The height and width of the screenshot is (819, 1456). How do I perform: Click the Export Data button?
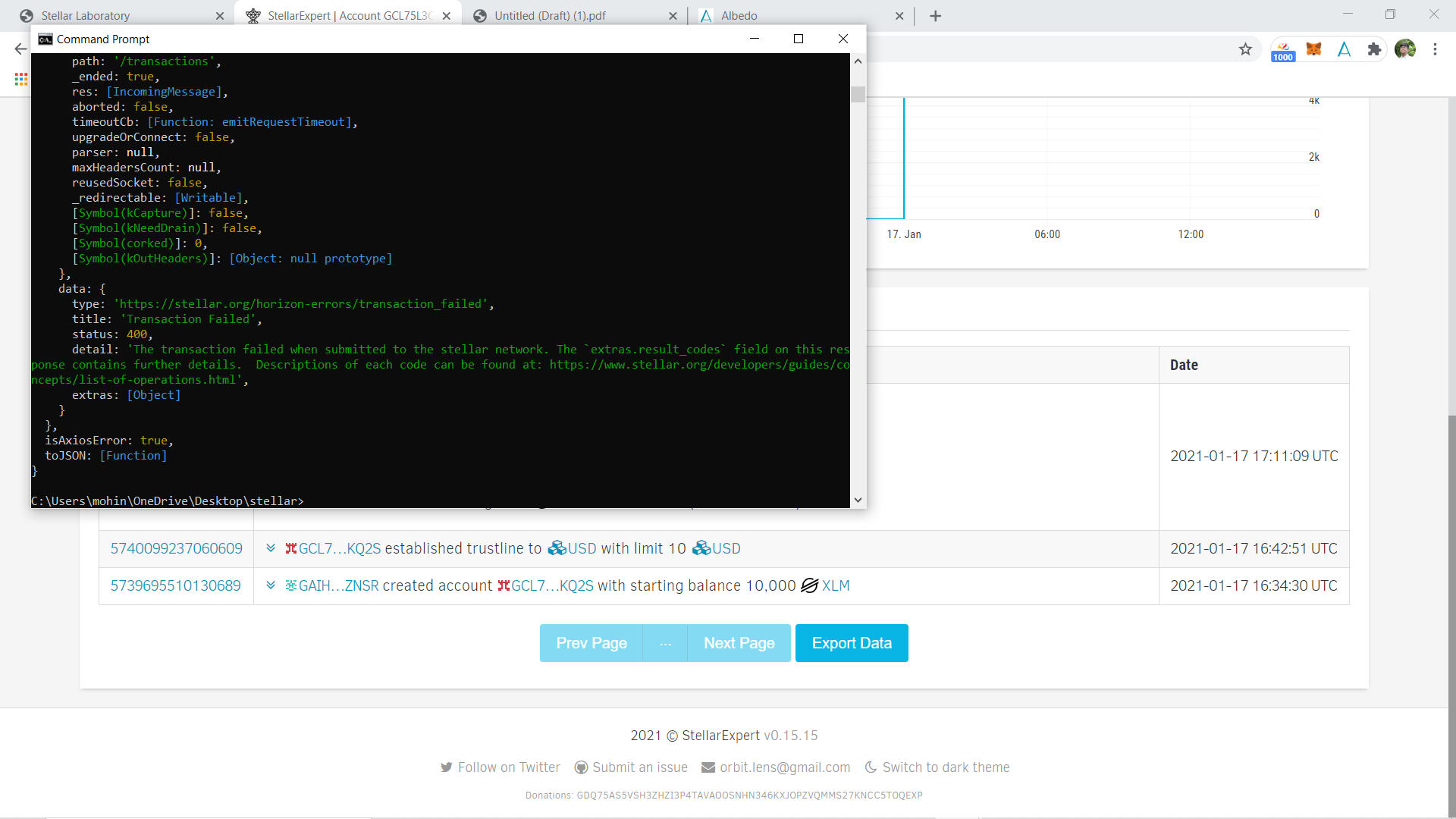(x=852, y=643)
